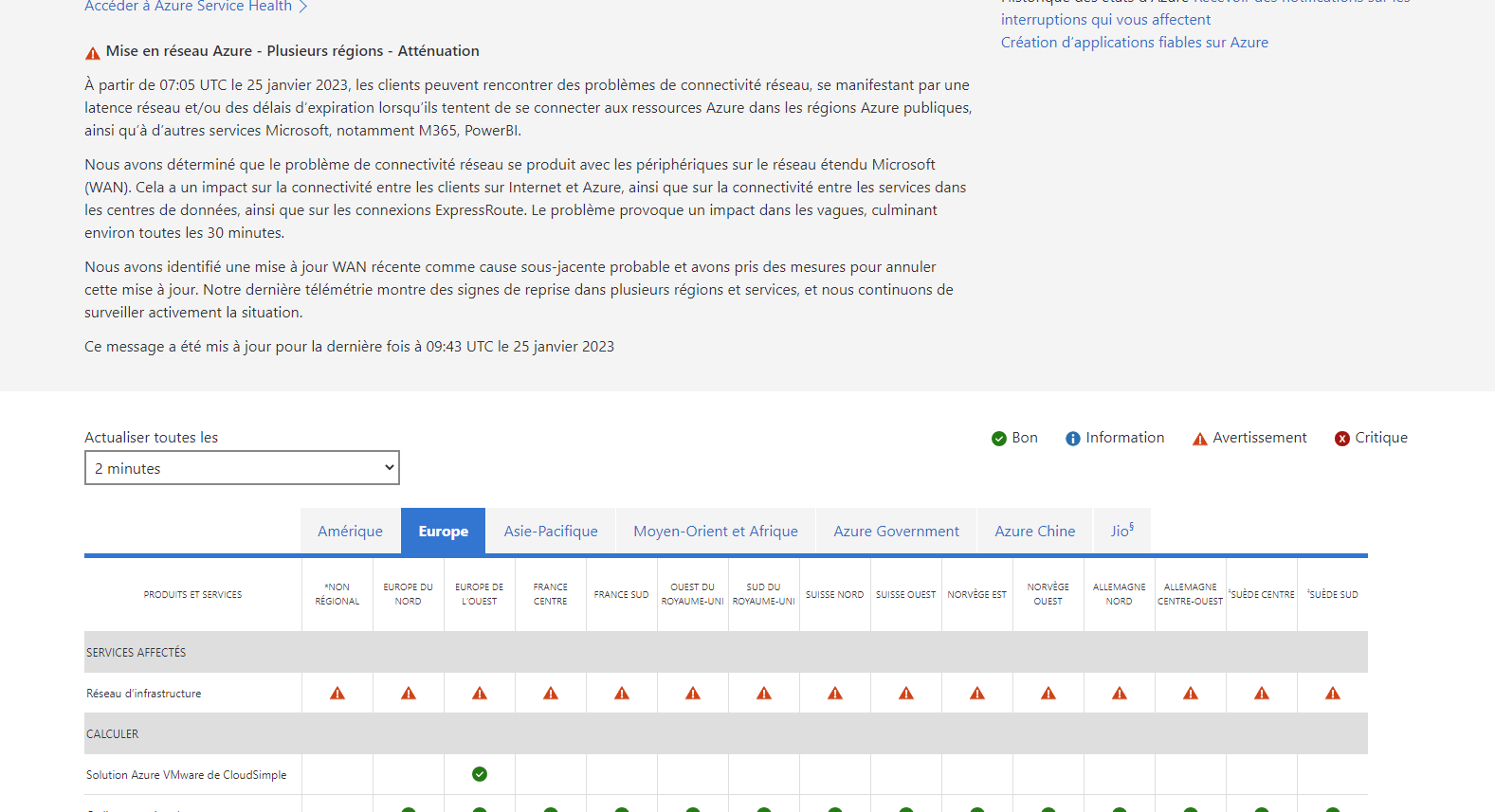The width and height of the screenshot is (1495, 812).
Task: Open the Azure Government tab
Action: (897, 531)
